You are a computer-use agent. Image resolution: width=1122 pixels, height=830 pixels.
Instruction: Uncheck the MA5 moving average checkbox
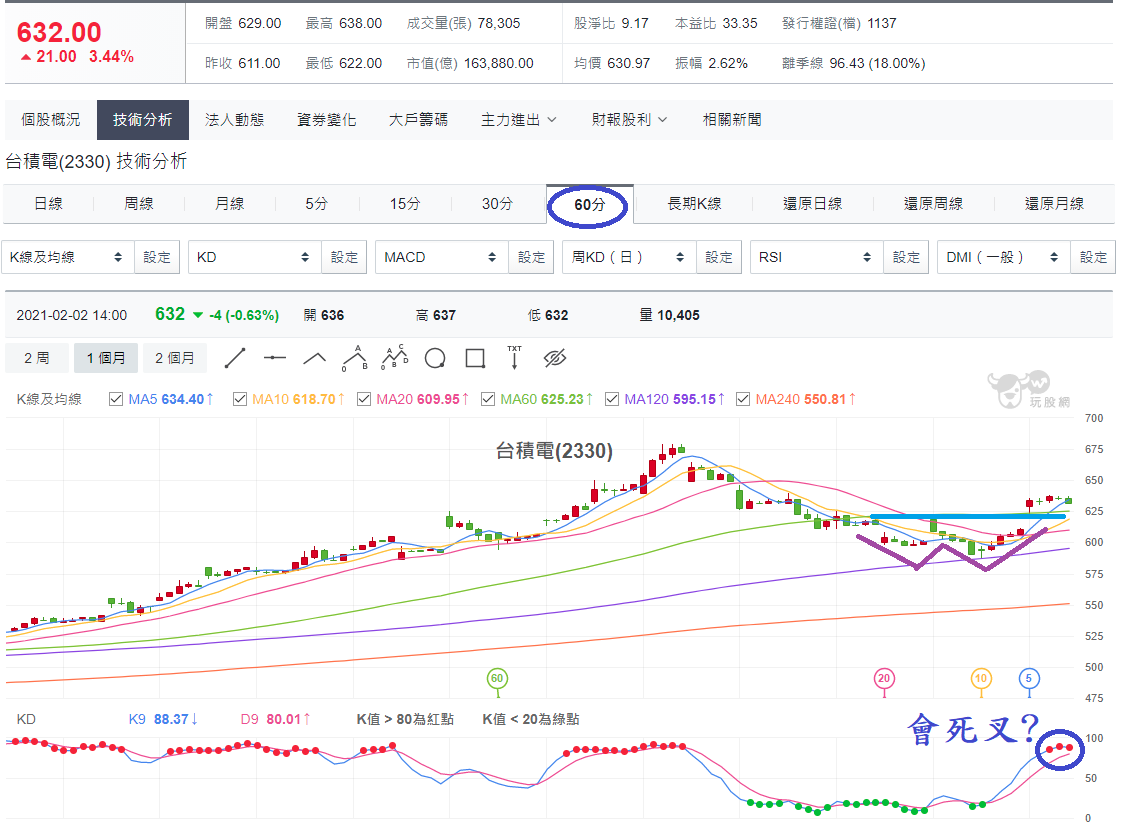[116, 399]
